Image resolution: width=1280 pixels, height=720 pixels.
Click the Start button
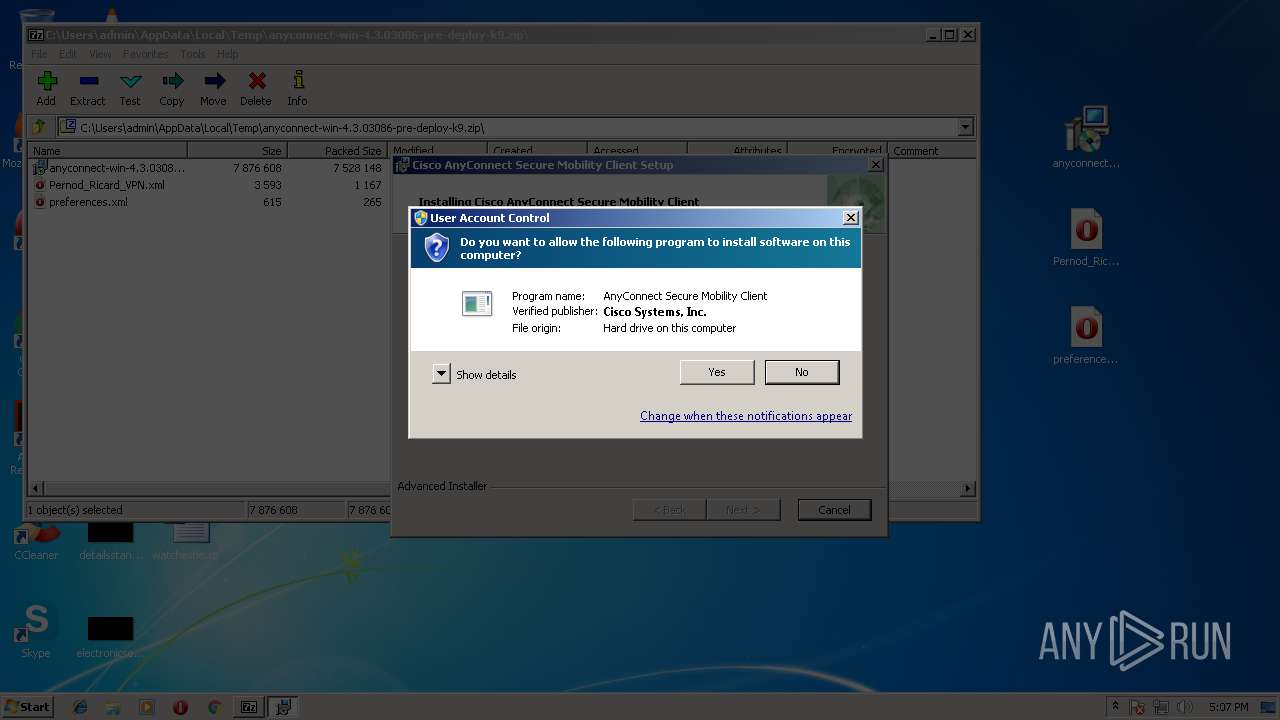(x=28, y=706)
